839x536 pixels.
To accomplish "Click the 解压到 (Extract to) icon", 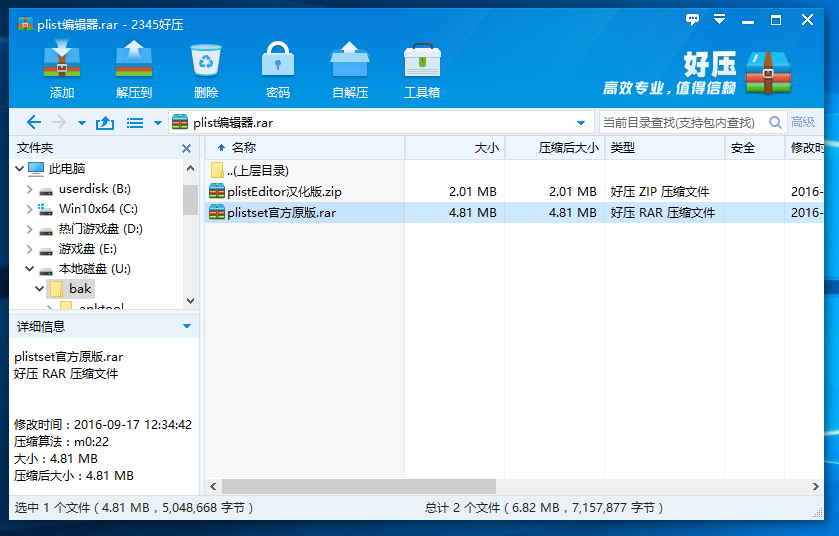I will [133, 63].
